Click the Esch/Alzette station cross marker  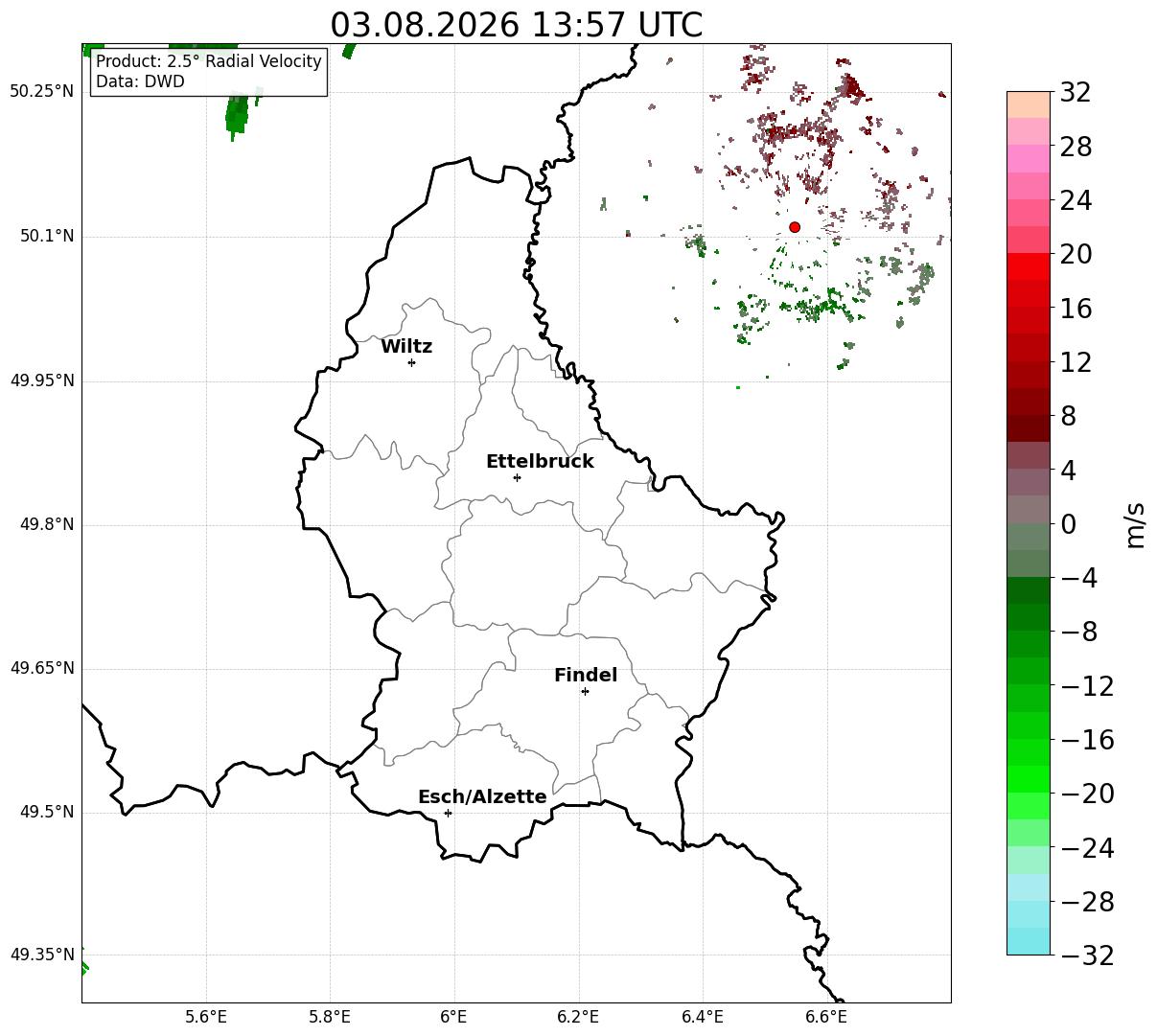coord(448,813)
